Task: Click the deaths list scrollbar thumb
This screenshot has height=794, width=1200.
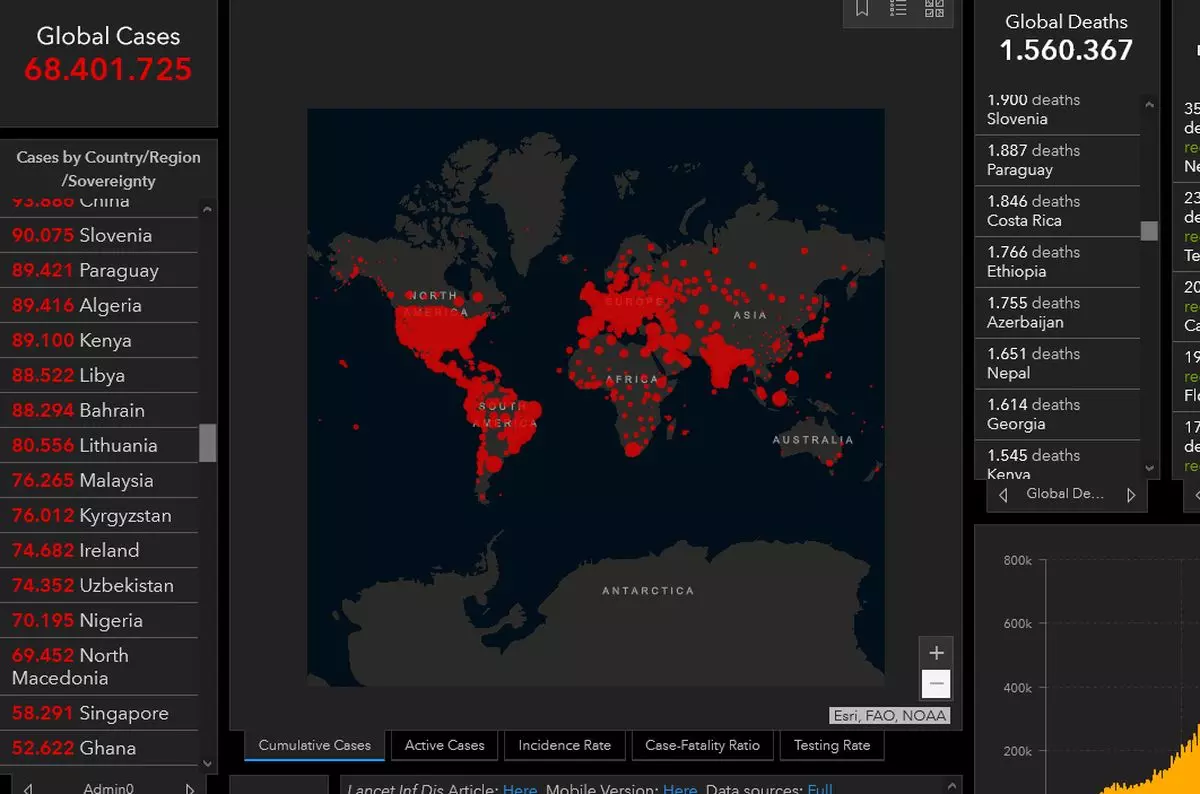Action: point(1149,230)
